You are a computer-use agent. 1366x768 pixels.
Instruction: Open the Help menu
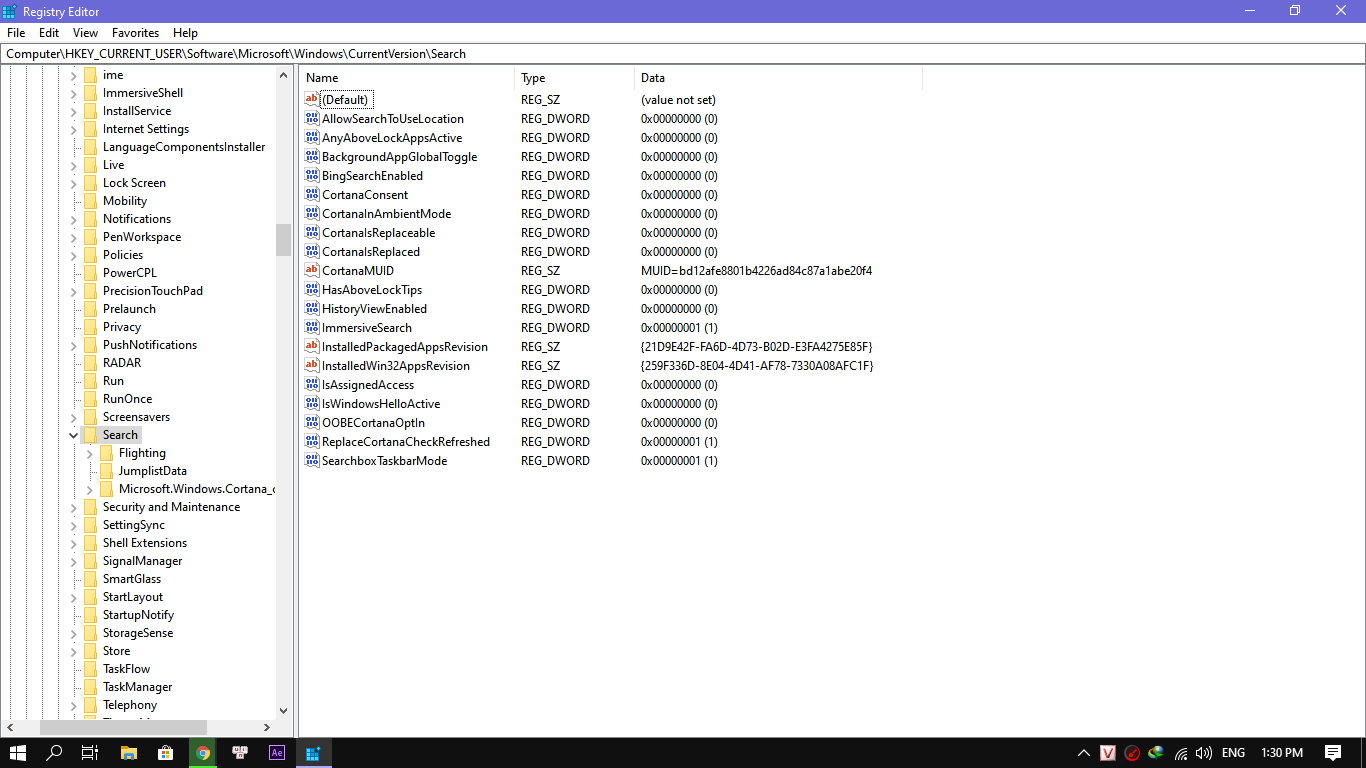coord(185,33)
